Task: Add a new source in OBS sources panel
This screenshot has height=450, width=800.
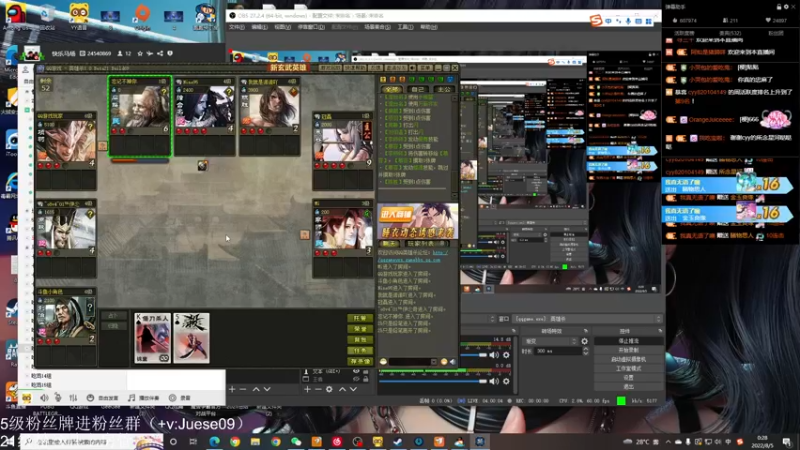Action: [x=307, y=389]
